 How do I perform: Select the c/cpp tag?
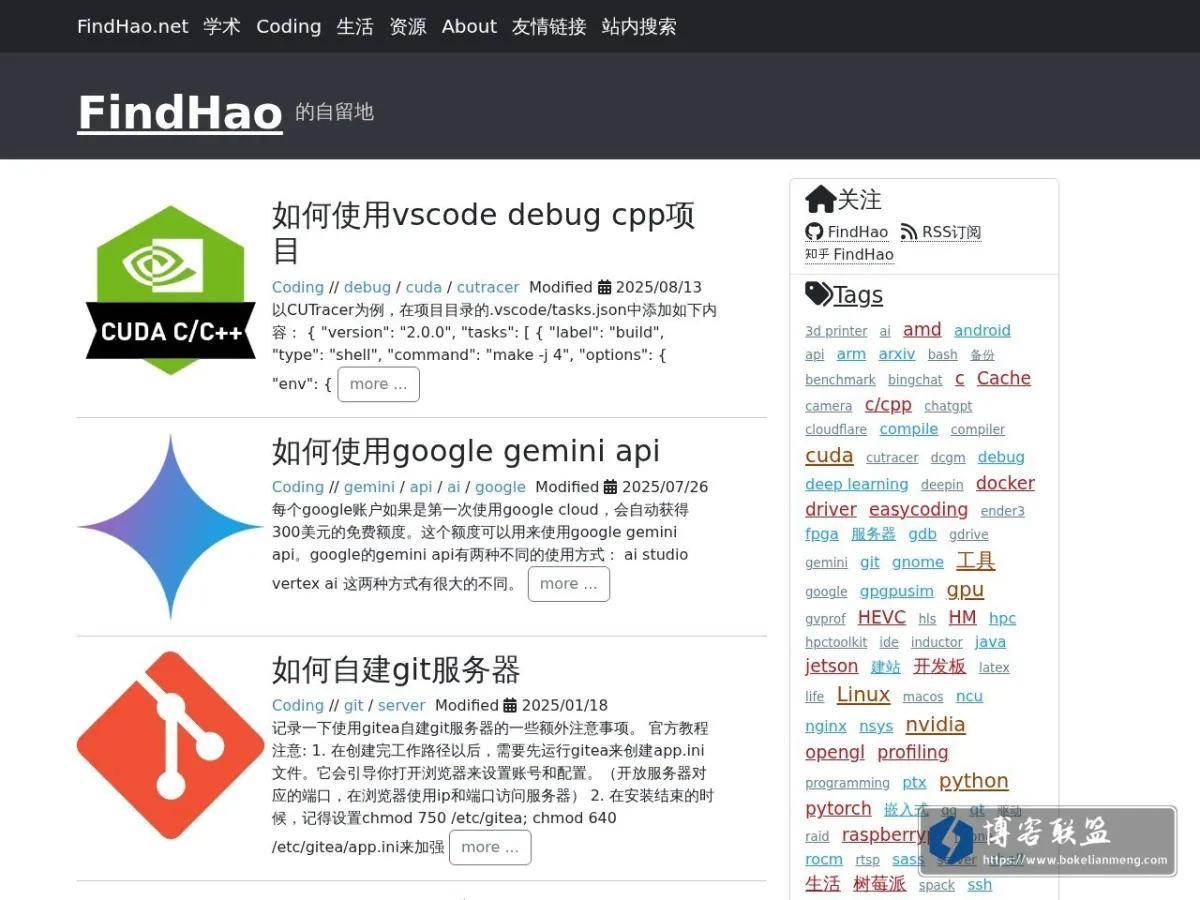coord(888,404)
